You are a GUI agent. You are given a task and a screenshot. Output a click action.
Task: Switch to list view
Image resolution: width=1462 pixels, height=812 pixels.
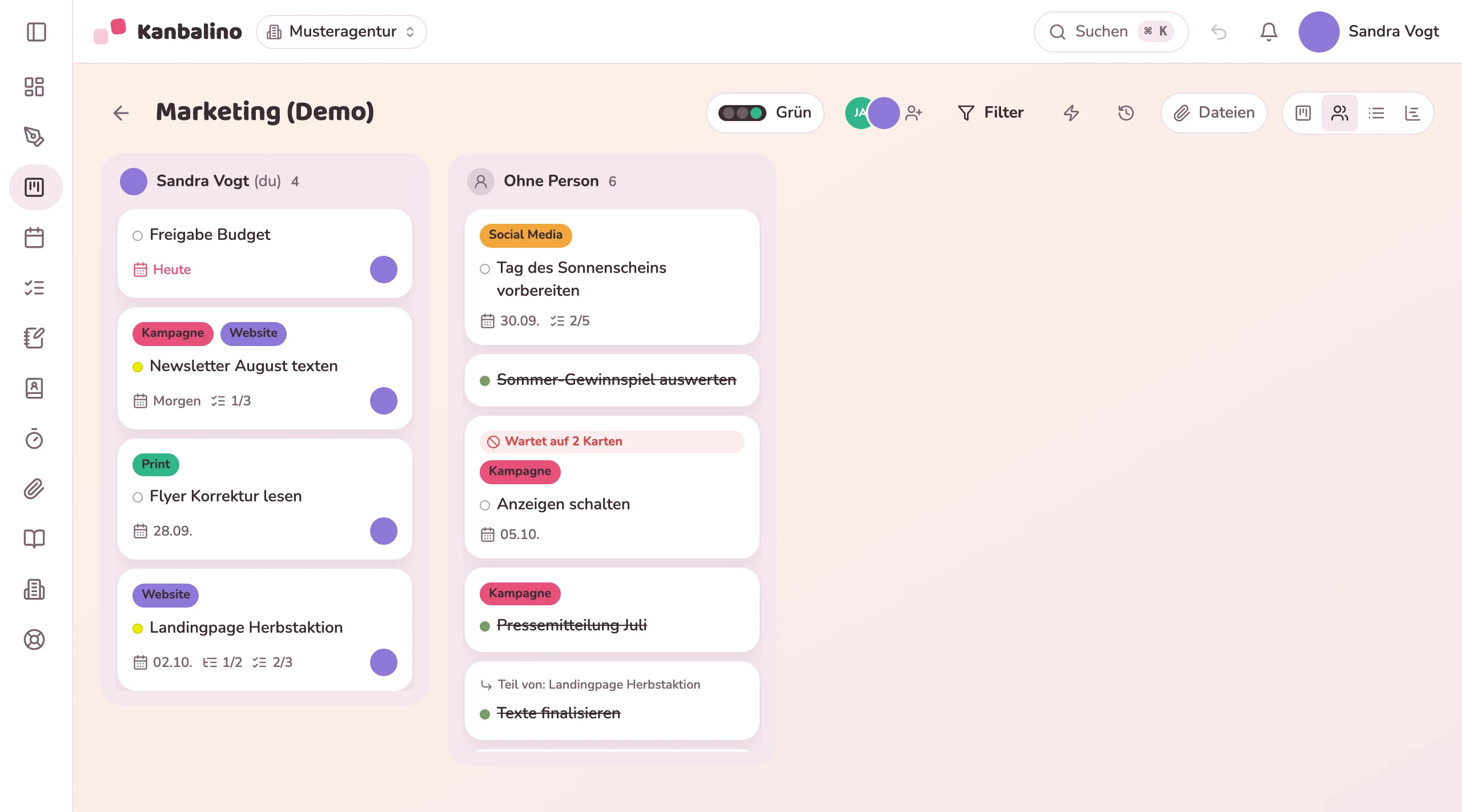click(x=1376, y=113)
